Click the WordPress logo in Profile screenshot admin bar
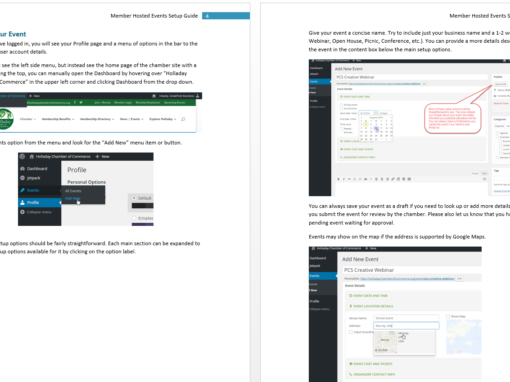 pos(22,156)
